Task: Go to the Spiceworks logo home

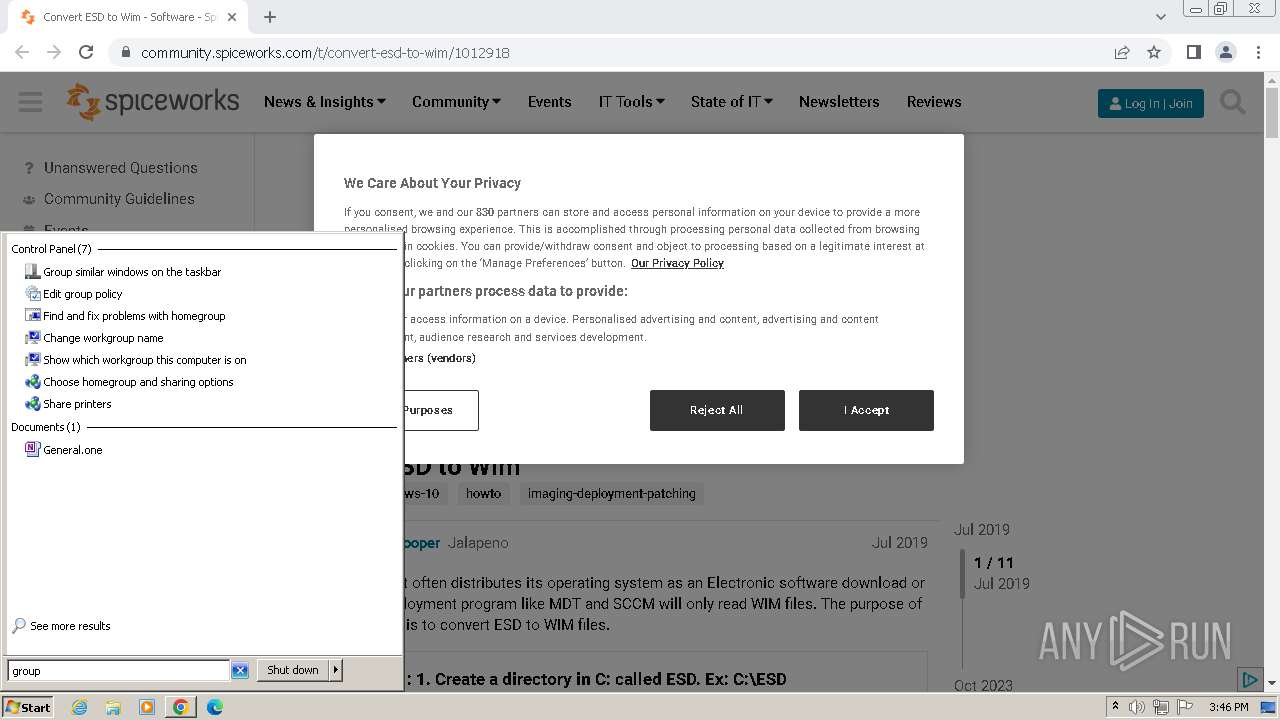Action: coord(153,101)
